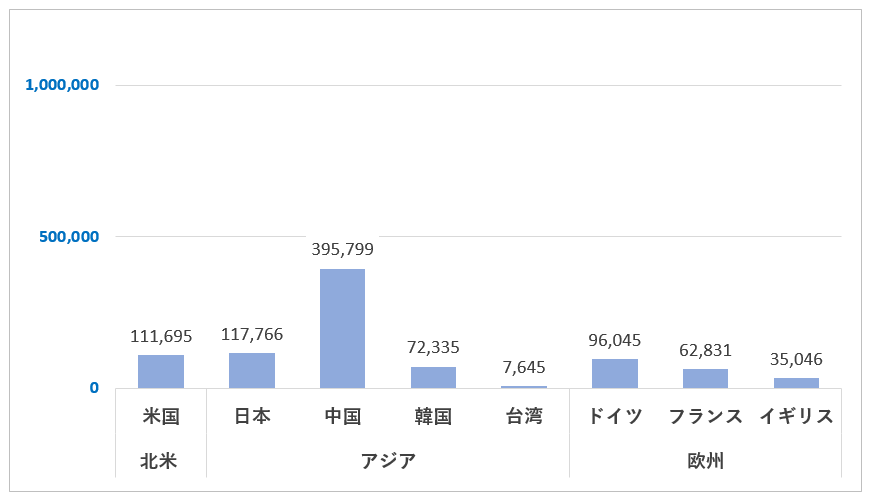This screenshot has height=503, width=873.
Task: Click the アジア region category label
Action: click(388, 461)
